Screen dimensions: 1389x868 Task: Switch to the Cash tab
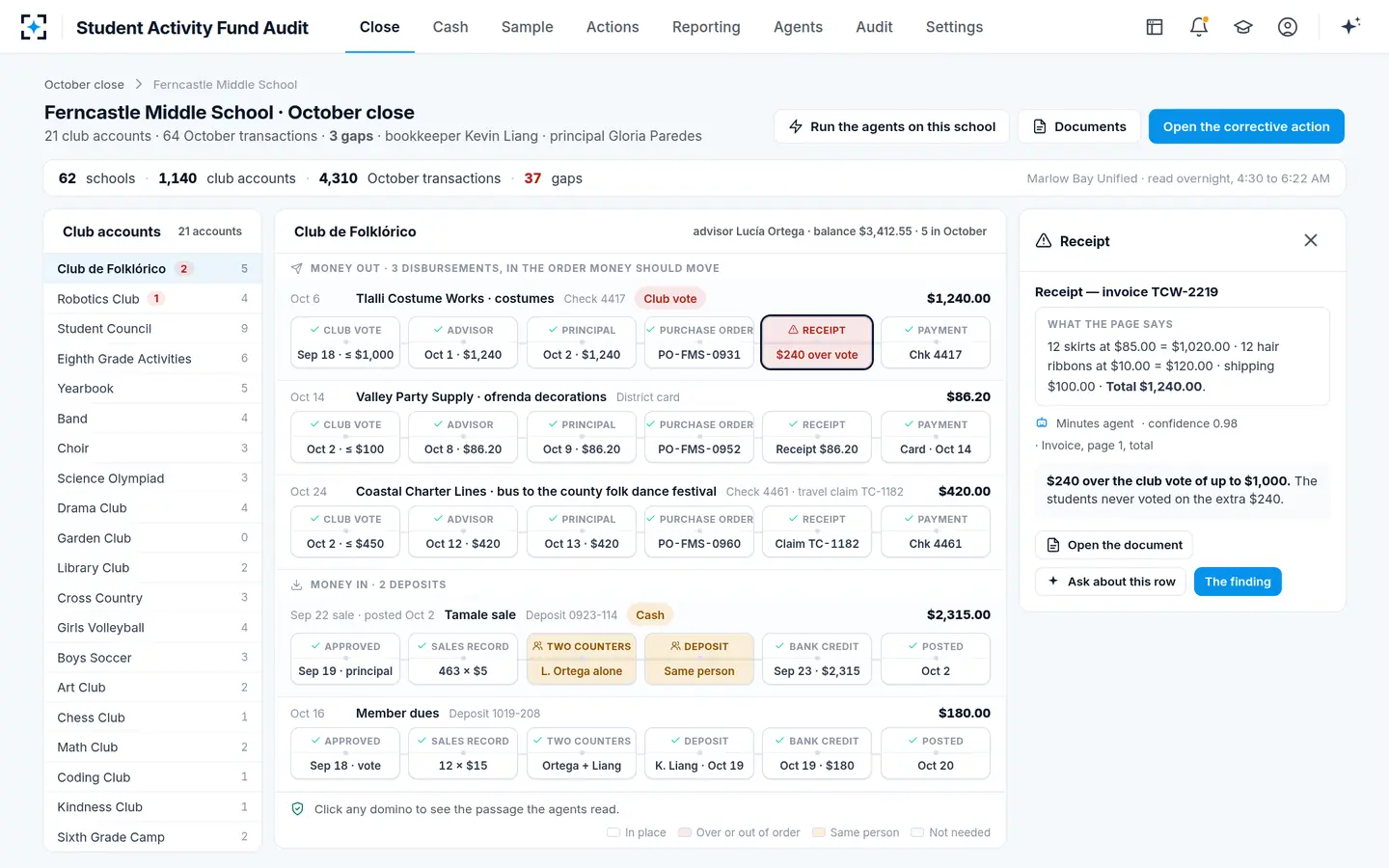coord(450,27)
